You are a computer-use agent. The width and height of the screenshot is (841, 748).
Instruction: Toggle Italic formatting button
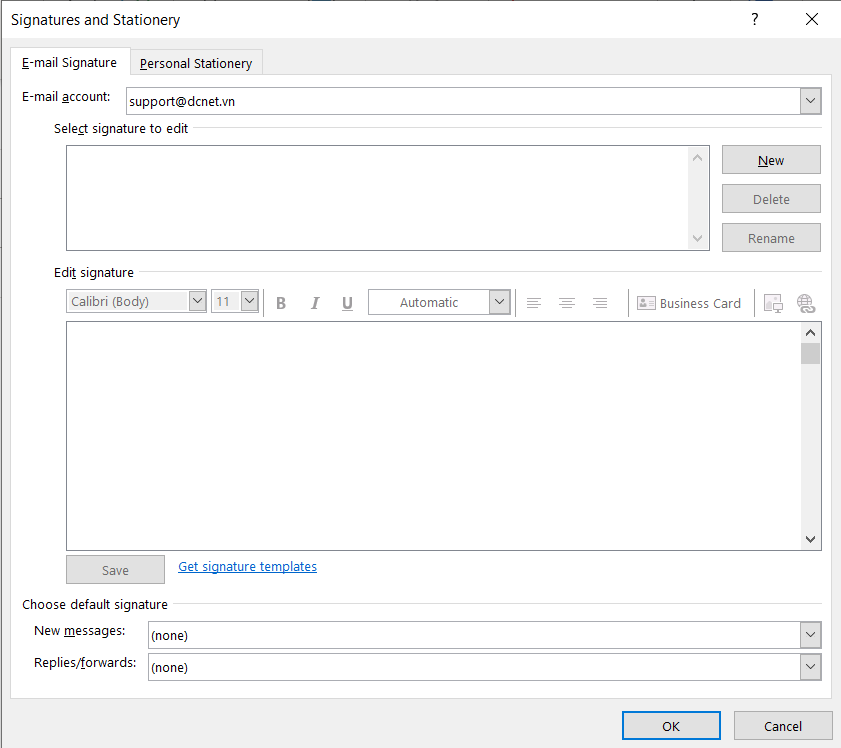(314, 303)
